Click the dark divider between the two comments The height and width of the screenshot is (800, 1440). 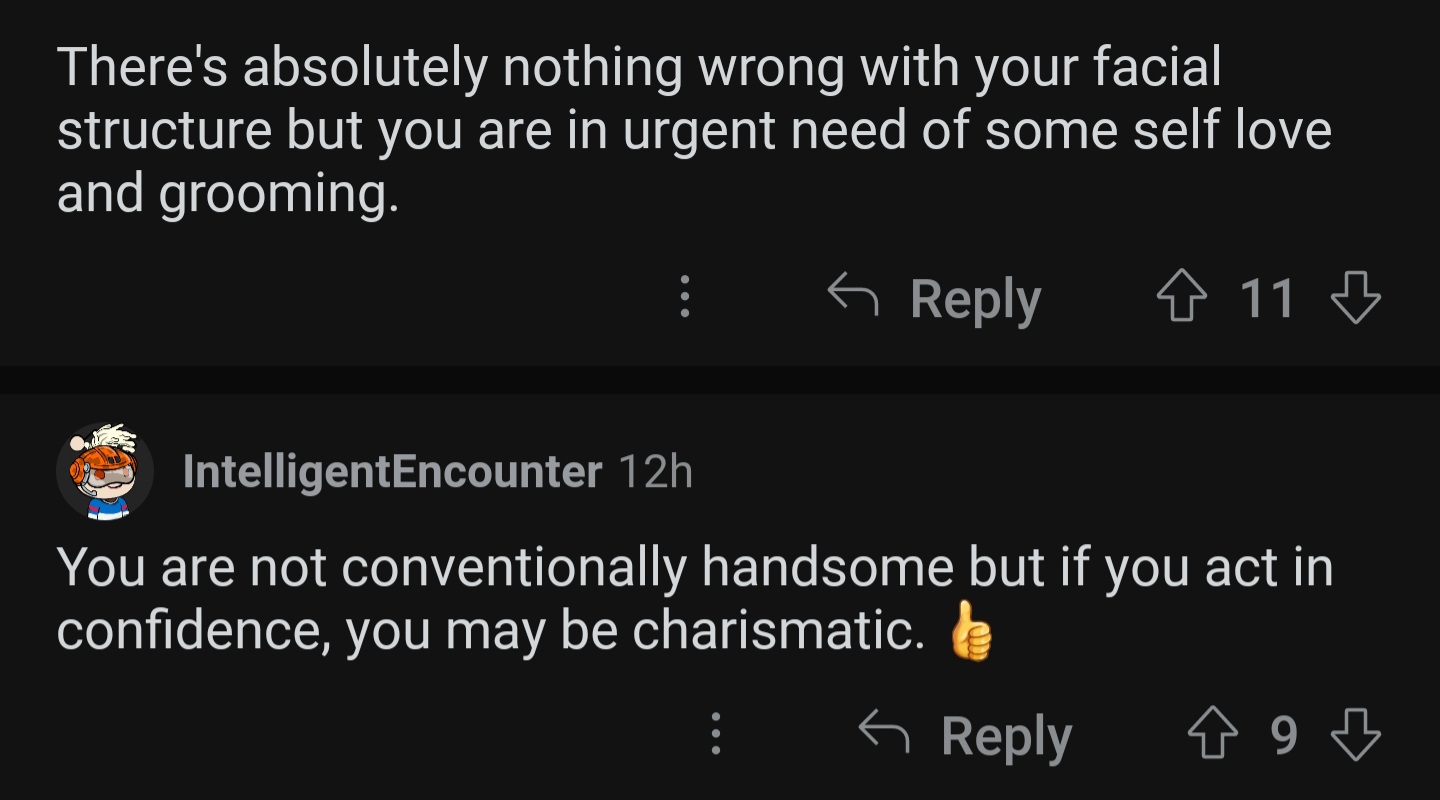pyautogui.click(x=720, y=380)
